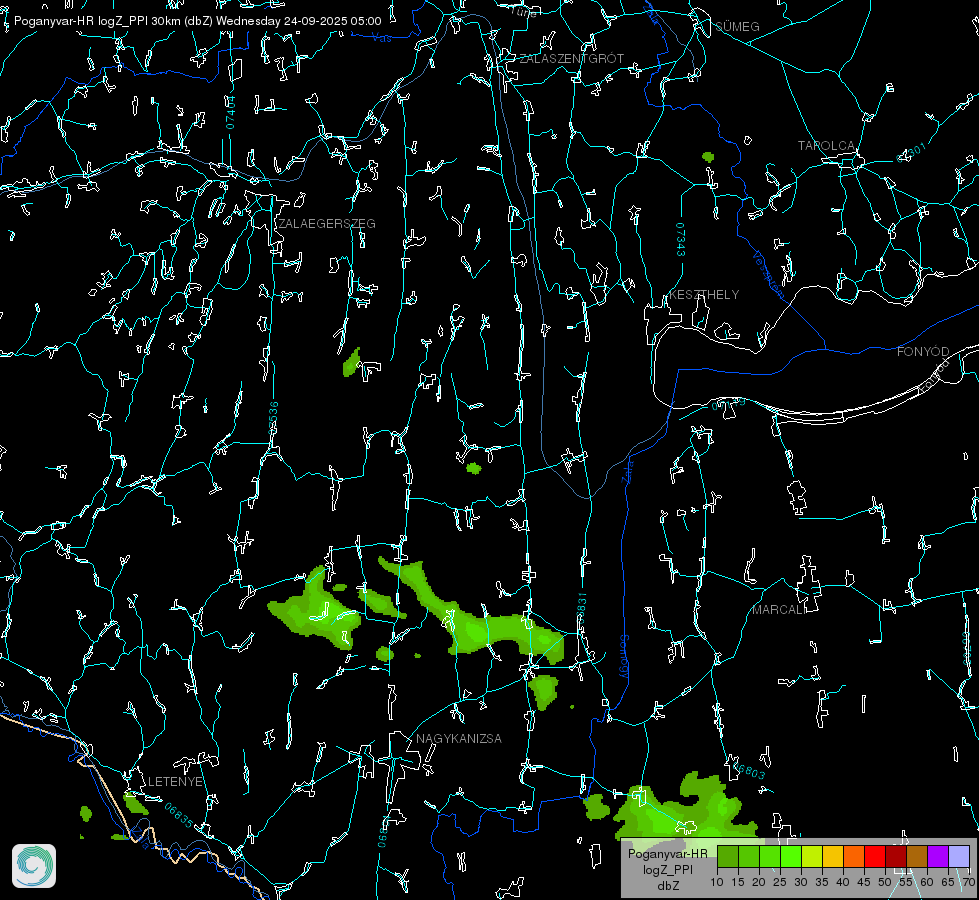This screenshot has width=979, height=900.
Task: Click the radar echo southwest of Keszthely
Action: (474, 468)
